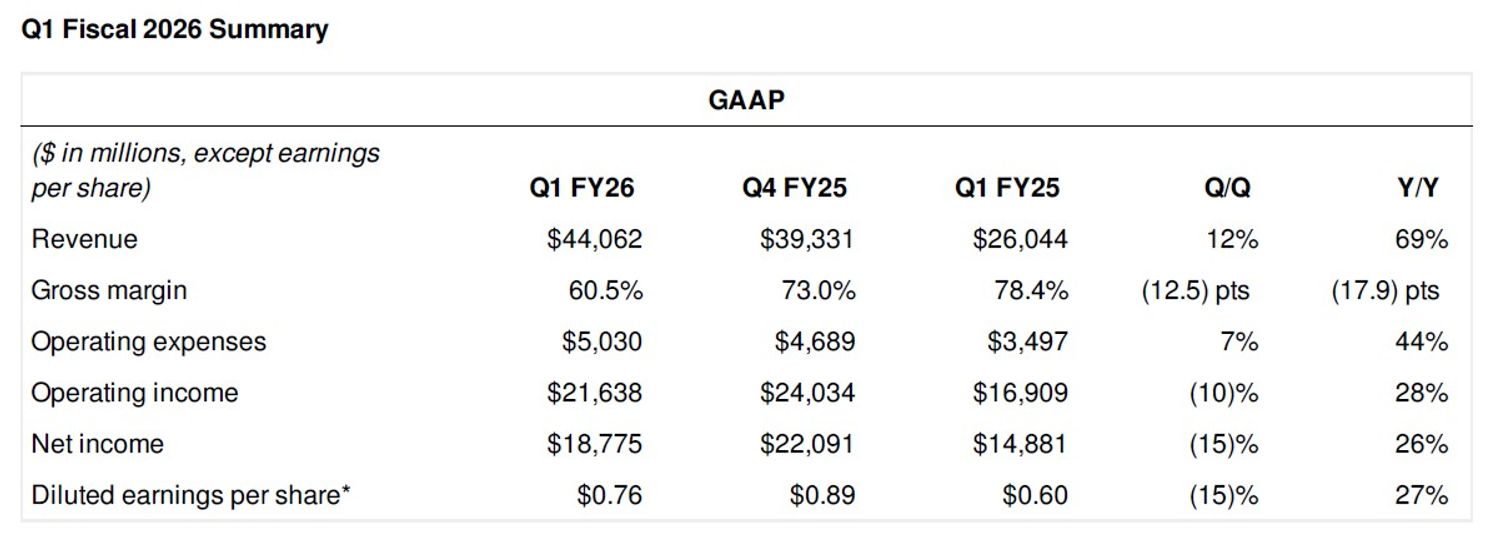
Task: Select Diluted earnings per share label
Action: 191,495
